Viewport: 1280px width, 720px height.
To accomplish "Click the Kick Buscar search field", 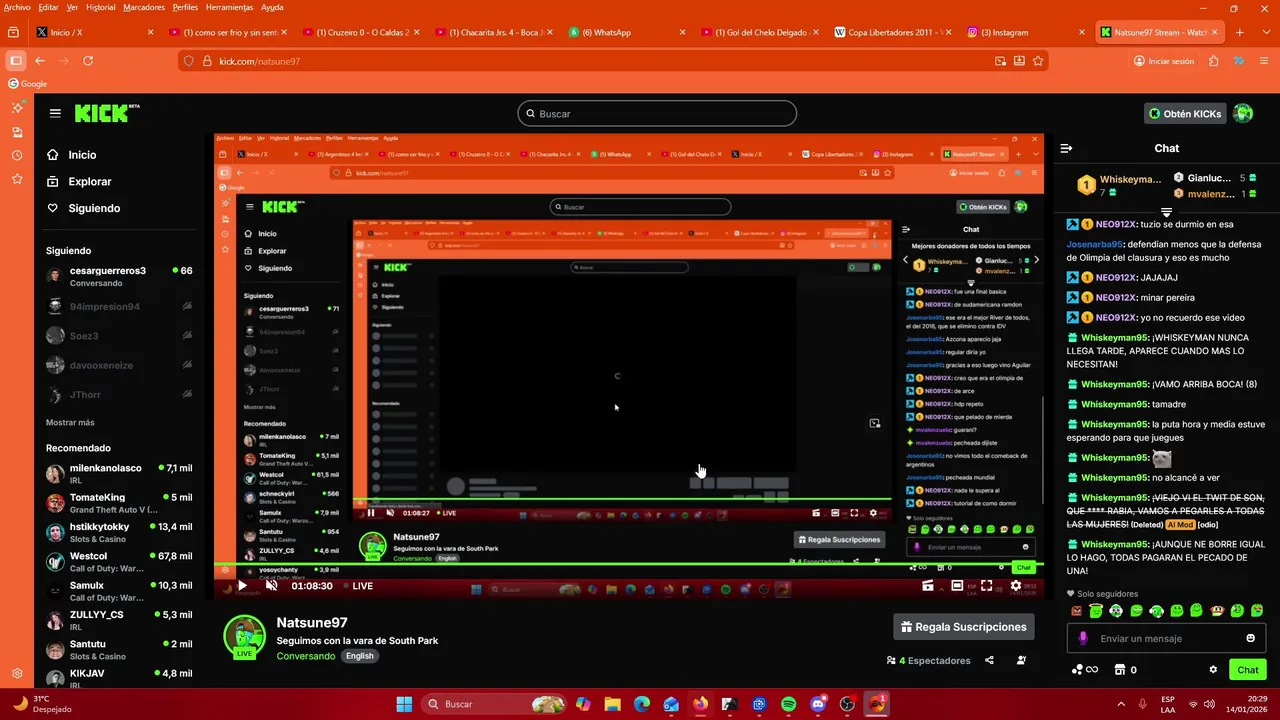I will point(657,114).
